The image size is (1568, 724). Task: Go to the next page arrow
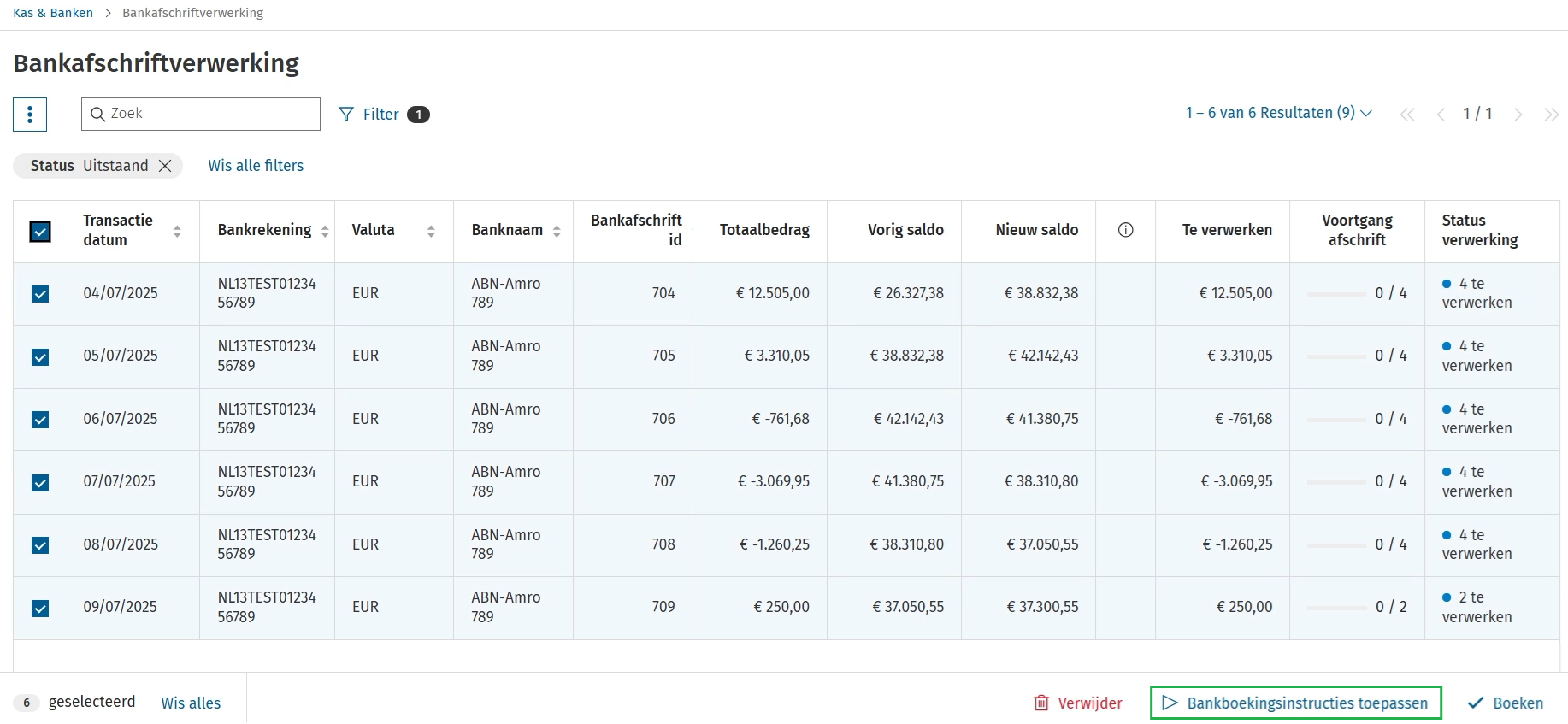point(1518,115)
